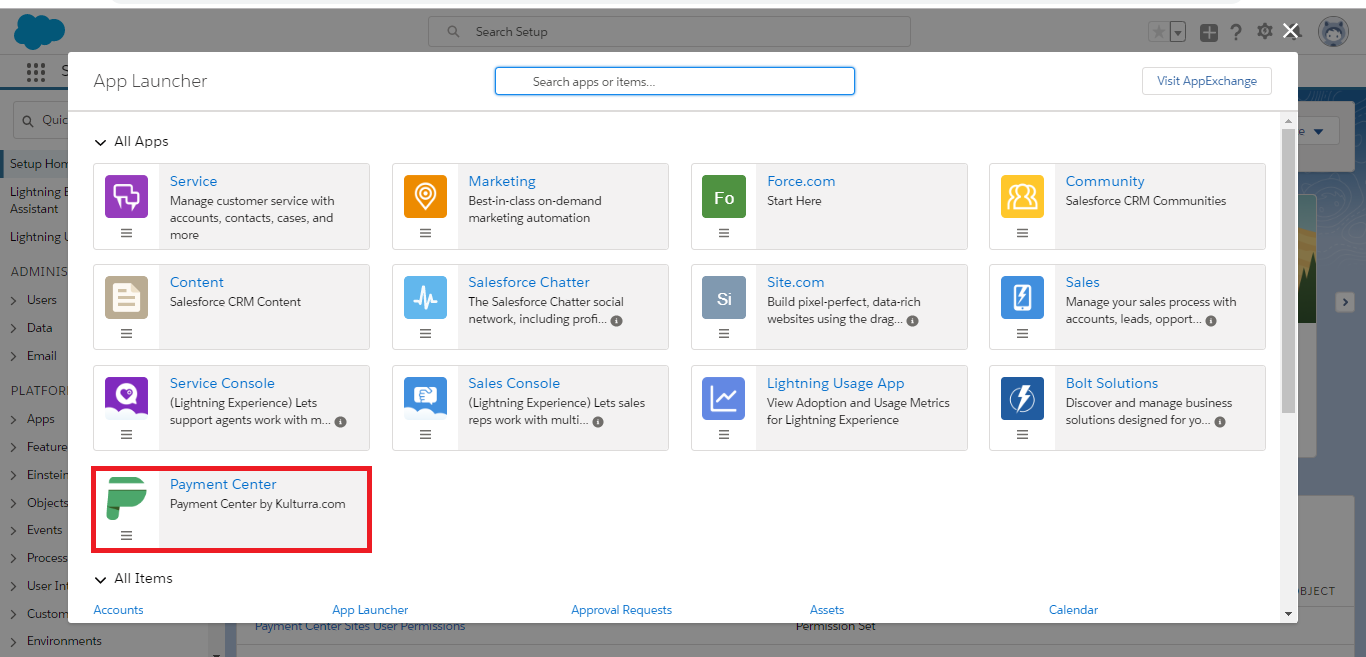1366x657 pixels.
Task: Click the favorites star icon
Action: 1159,32
